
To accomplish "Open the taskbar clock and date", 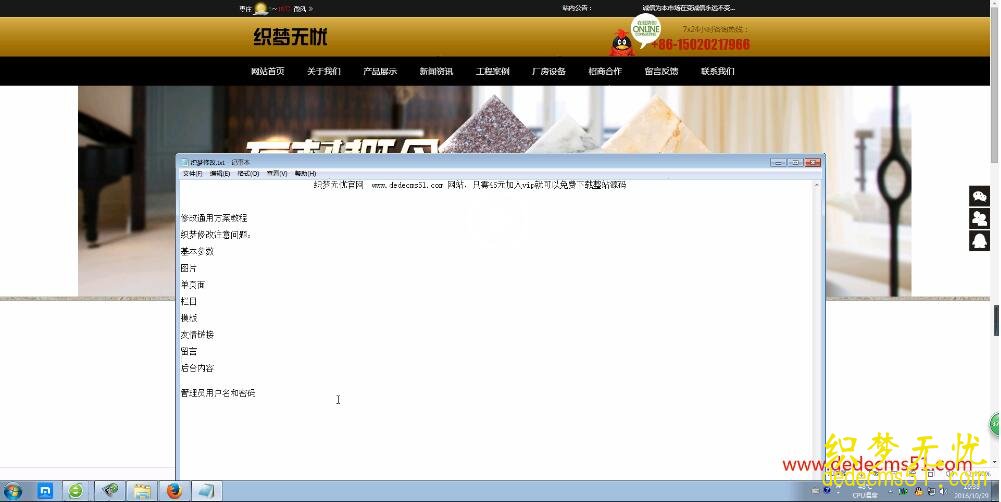I will point(972,491).
